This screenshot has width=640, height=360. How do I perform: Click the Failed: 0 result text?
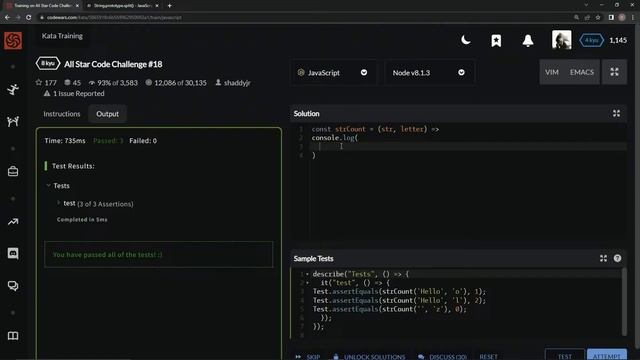[143, 141]
